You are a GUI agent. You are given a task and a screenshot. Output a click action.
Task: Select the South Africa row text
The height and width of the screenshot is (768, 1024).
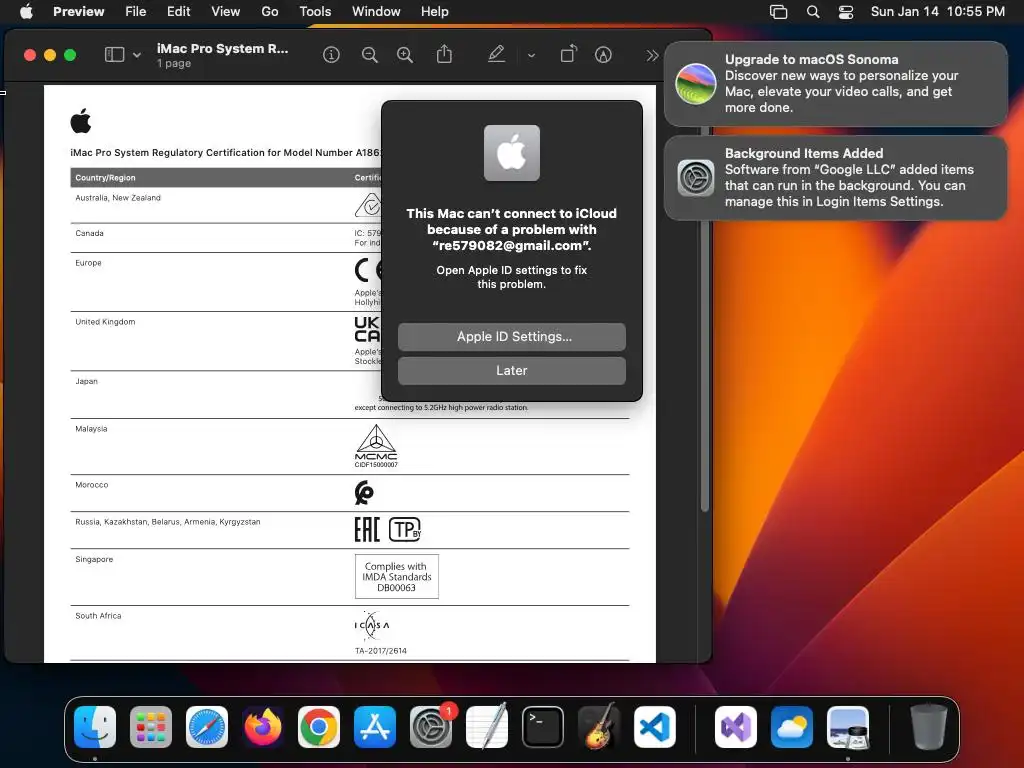click(98, 616)
